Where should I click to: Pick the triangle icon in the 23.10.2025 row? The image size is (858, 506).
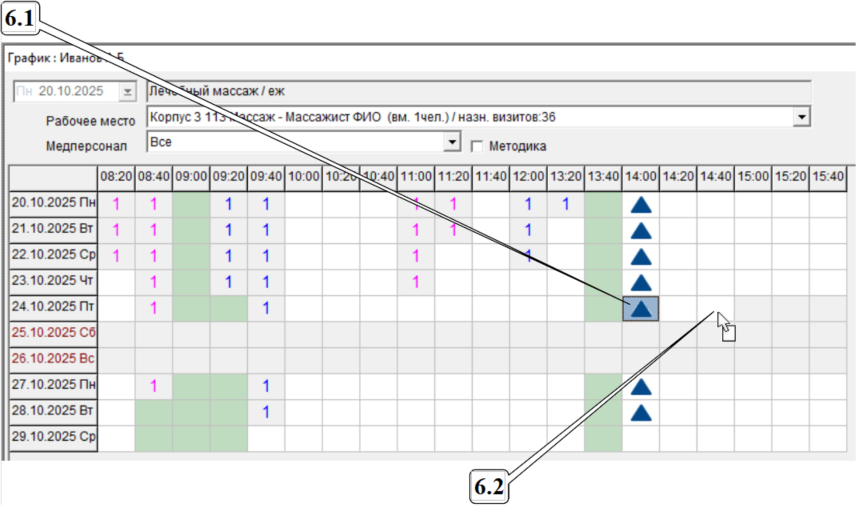click(641, 283)
